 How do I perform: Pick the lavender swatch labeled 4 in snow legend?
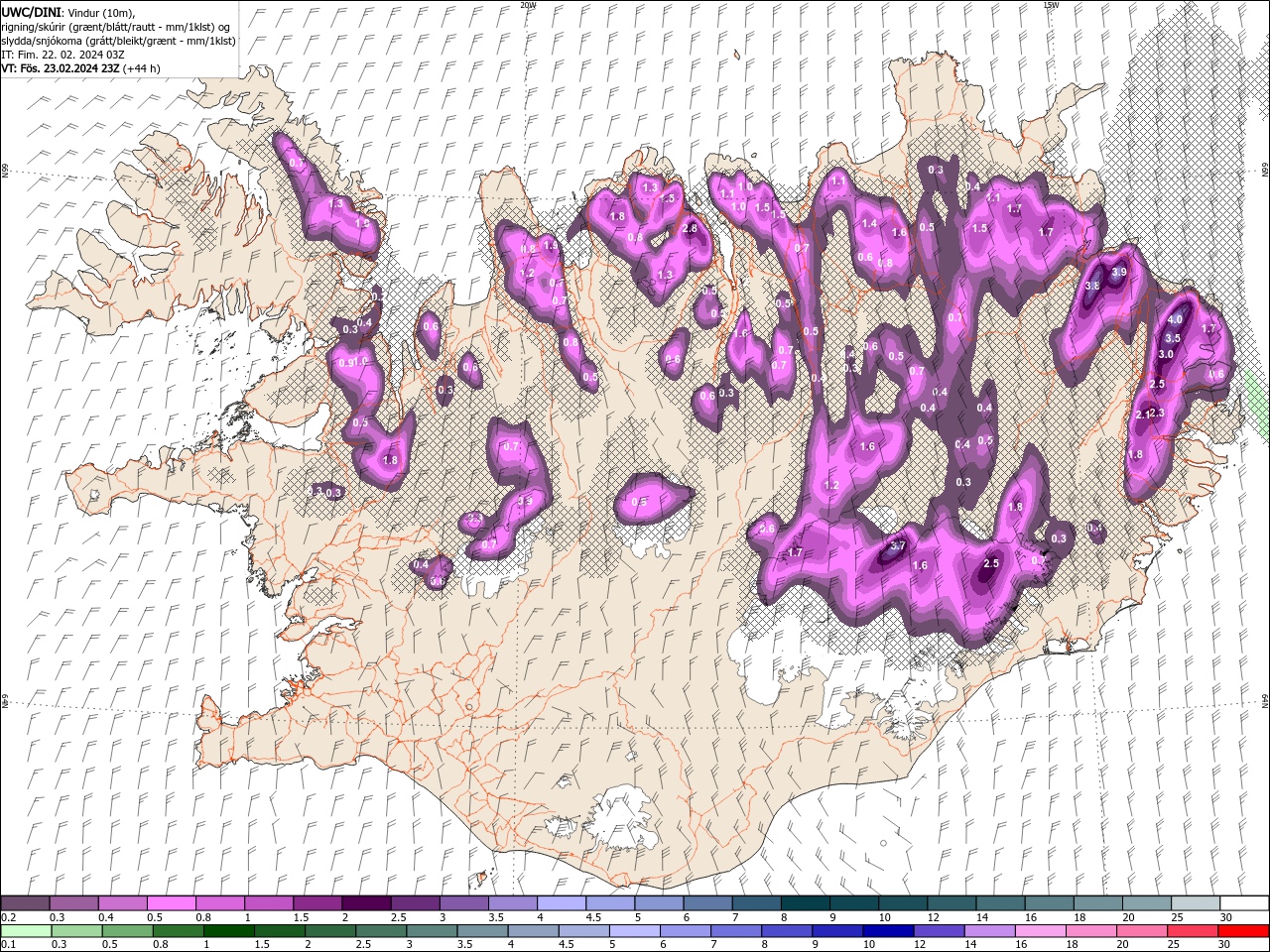click(x=561, y=903)
